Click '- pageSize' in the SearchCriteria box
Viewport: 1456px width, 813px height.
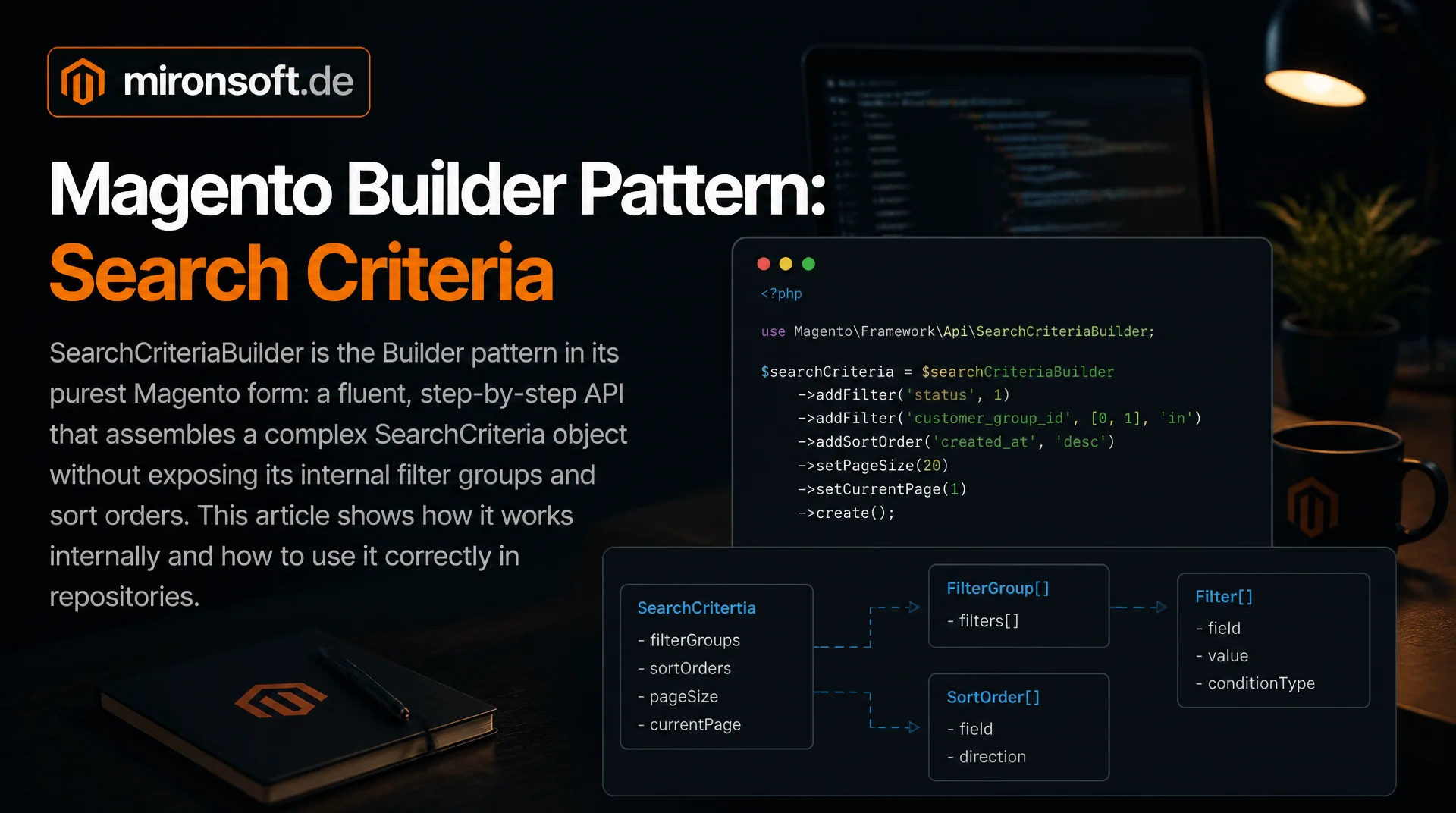[x=677, y=696]
